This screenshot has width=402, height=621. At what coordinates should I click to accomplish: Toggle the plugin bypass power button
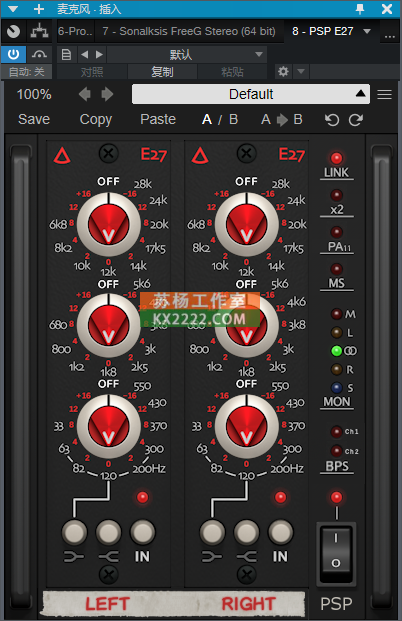(x=13, y=54)
